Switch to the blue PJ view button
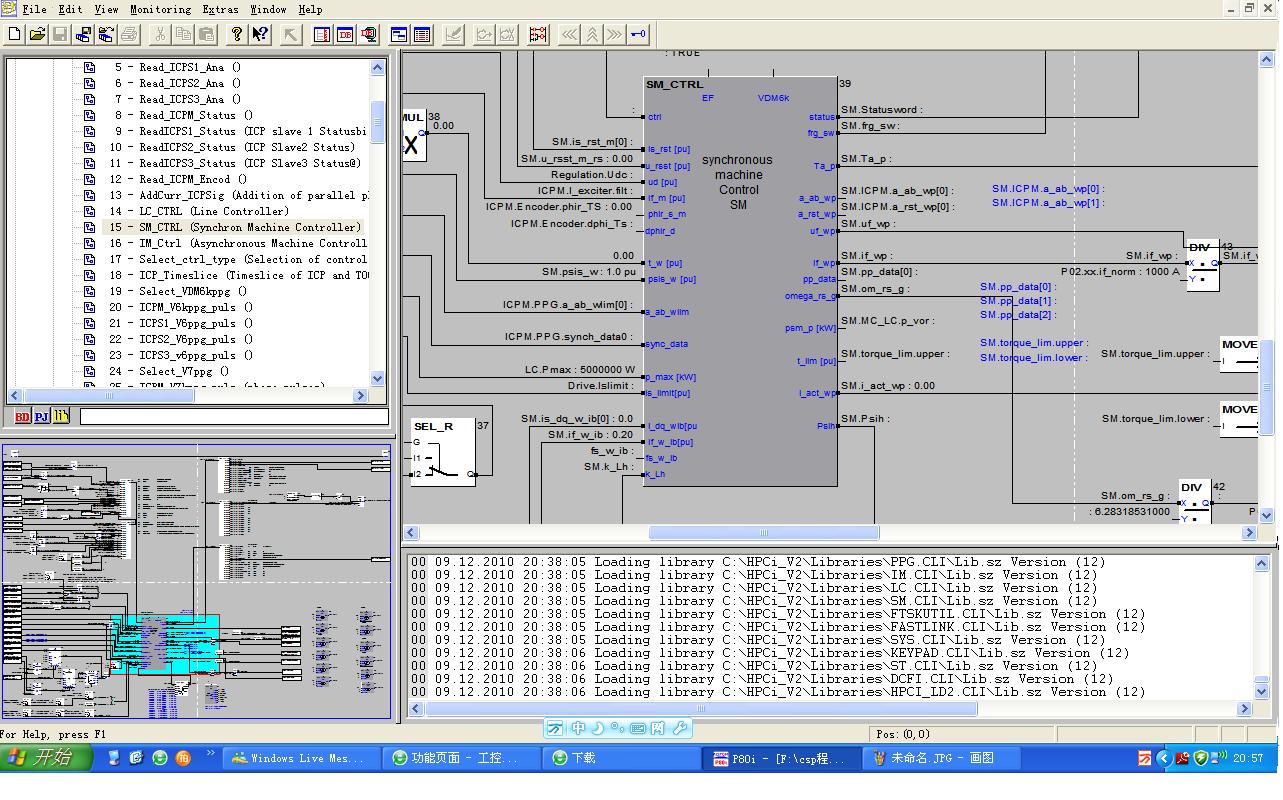 coord(42,416)
